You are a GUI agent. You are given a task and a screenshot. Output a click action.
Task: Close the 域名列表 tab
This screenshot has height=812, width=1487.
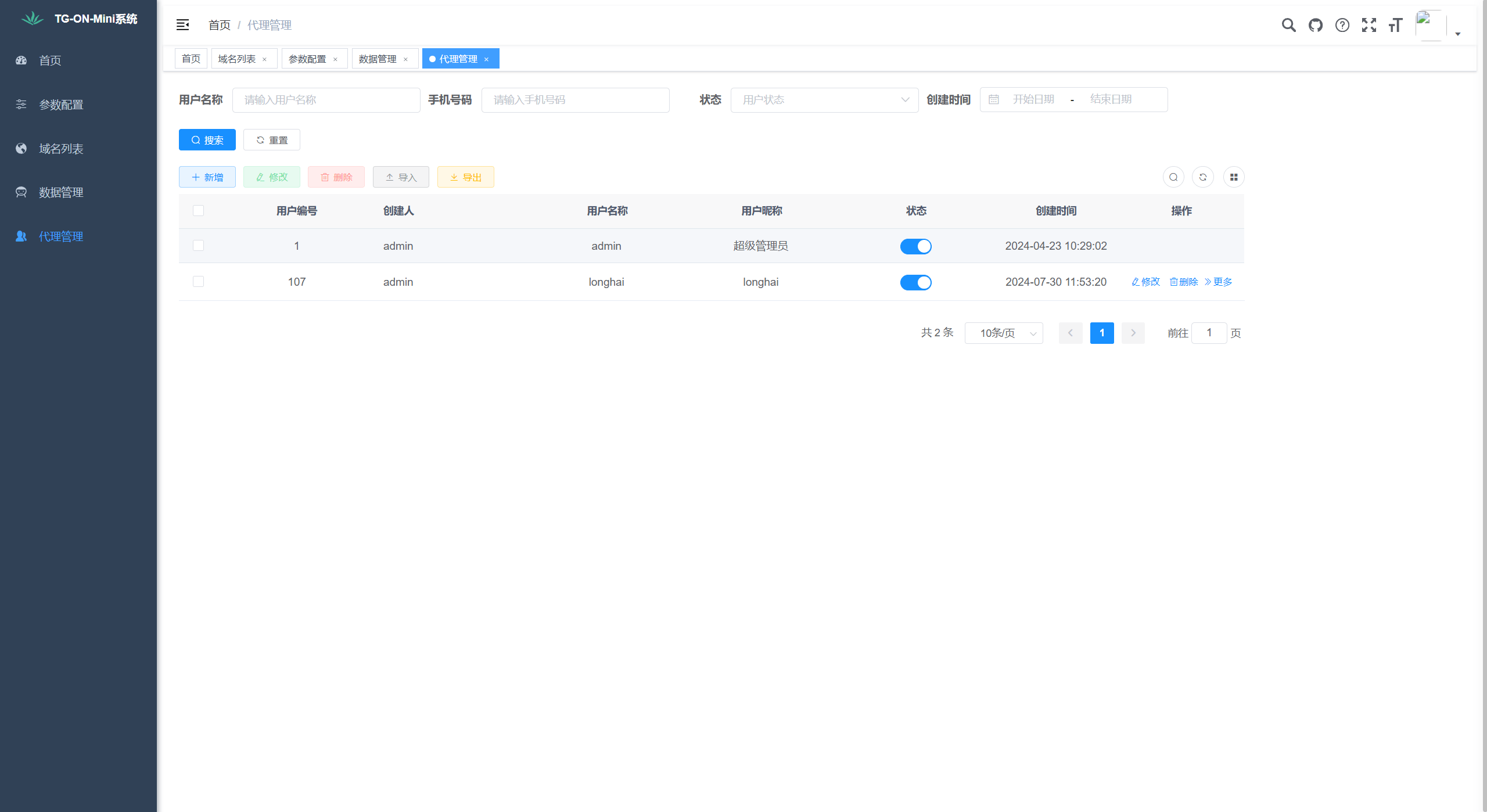click(265, 59)
